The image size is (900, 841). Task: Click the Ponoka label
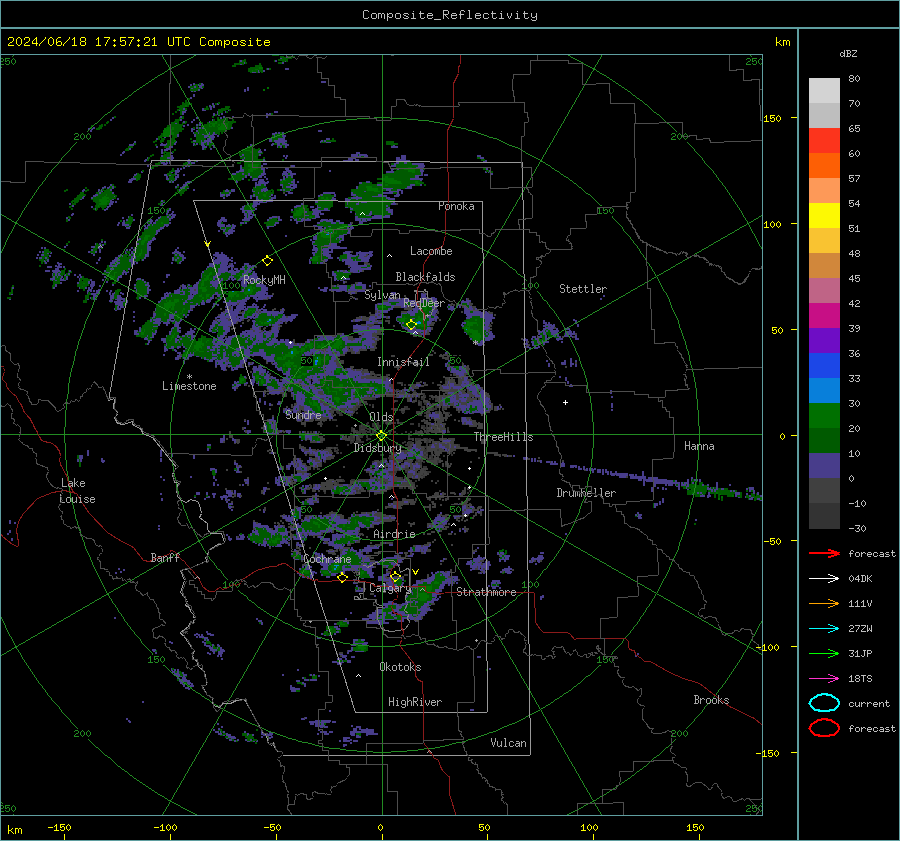click(456, 206)
